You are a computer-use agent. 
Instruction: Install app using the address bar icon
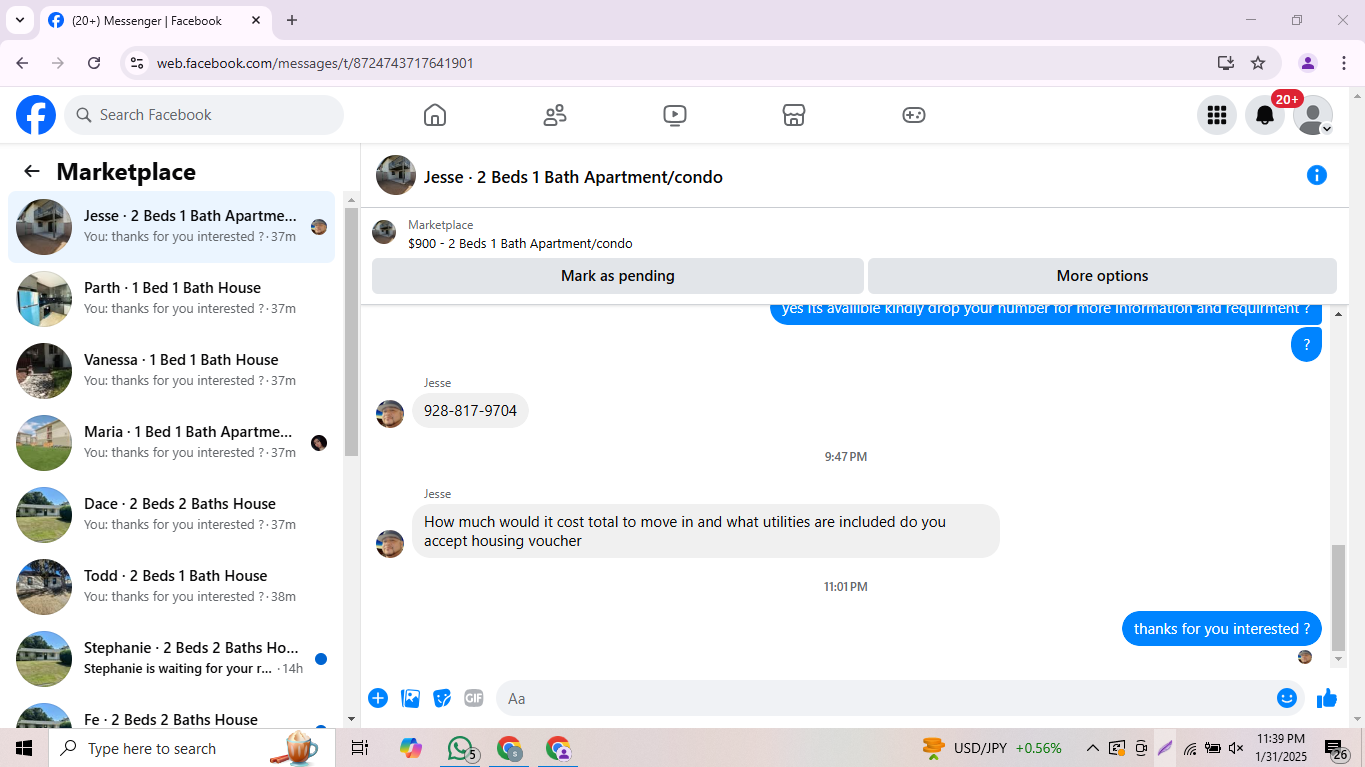click(x=1226, y=63)
